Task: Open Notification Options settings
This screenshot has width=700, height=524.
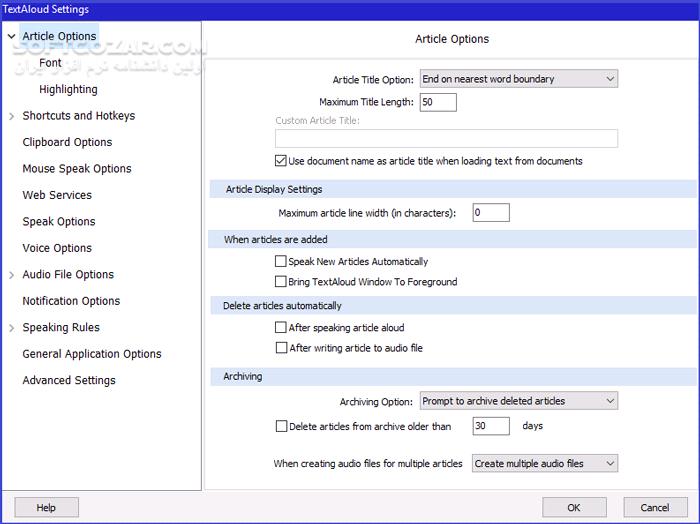Action: 71,301
